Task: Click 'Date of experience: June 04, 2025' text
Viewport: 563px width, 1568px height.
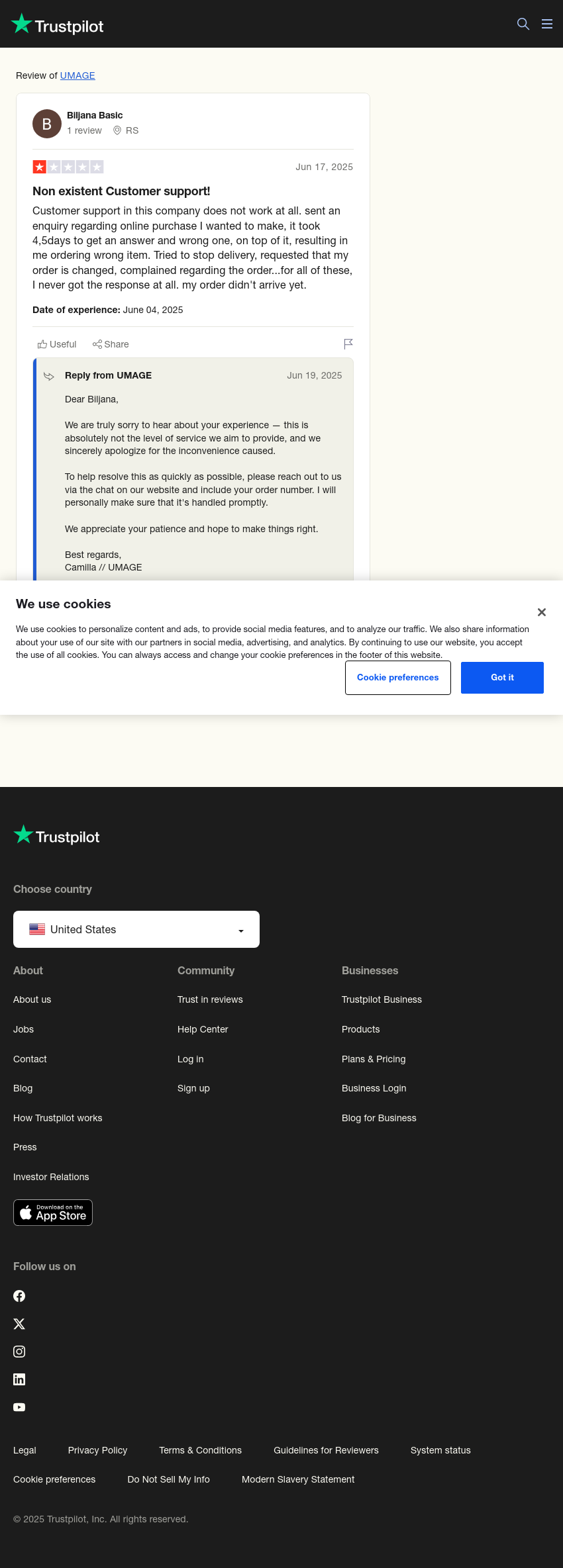Action: [x=107, y=310]
